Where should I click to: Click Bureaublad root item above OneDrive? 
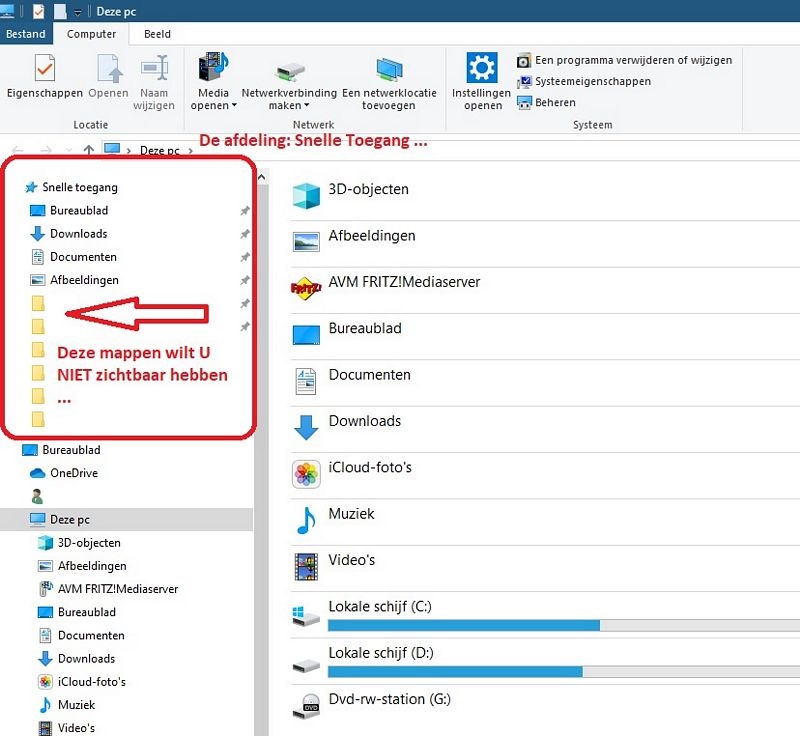(x=62, y=450)
